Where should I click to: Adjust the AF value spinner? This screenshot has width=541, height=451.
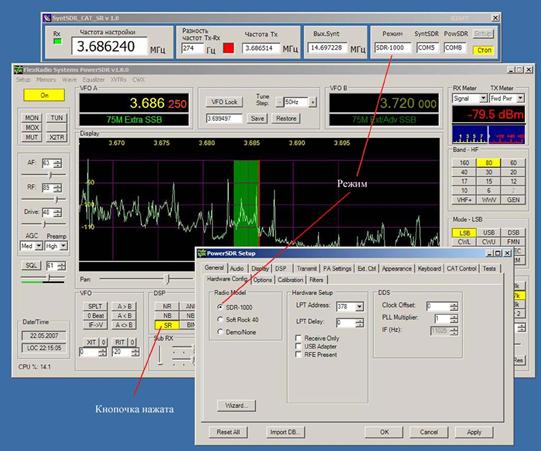(x=58, y=163)
